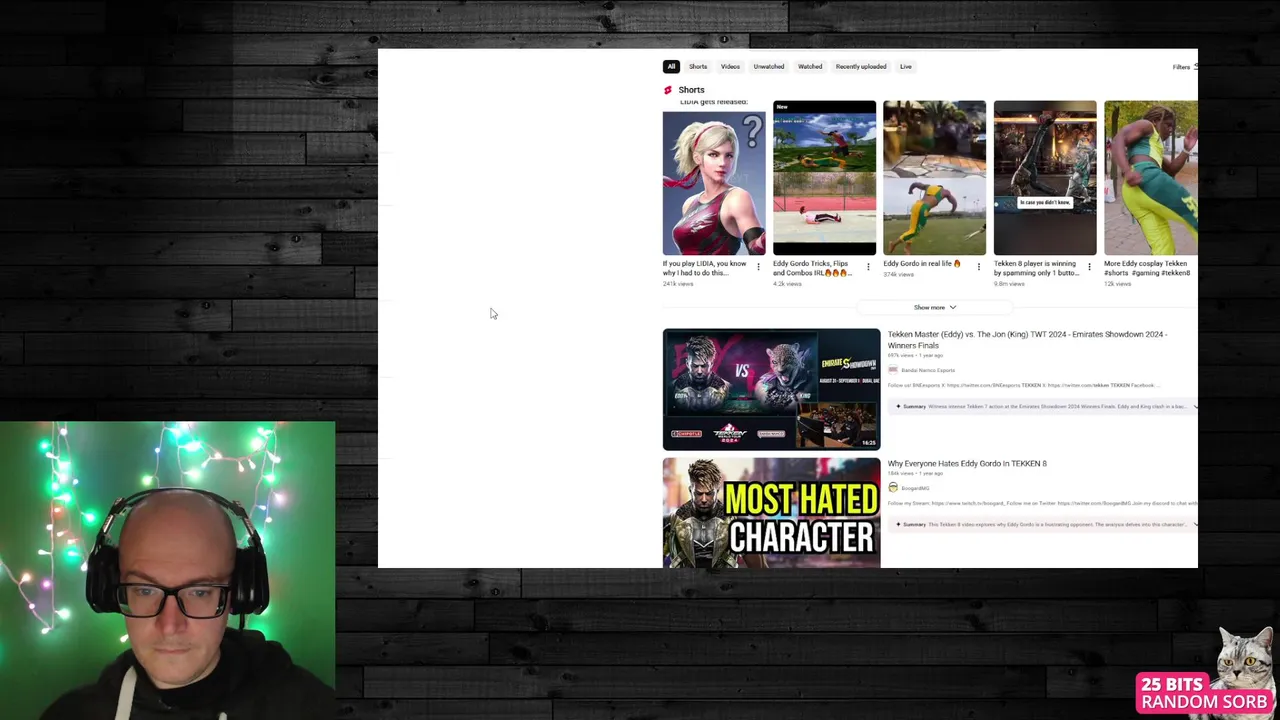
Task: Open options for Eddy Gordo in real life
Action: click(978, 267)
